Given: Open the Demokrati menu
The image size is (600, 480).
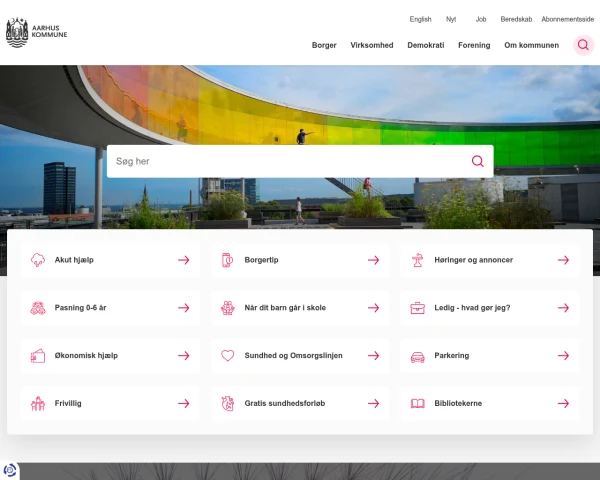Looking at the screenshot, I should [426, 45].
